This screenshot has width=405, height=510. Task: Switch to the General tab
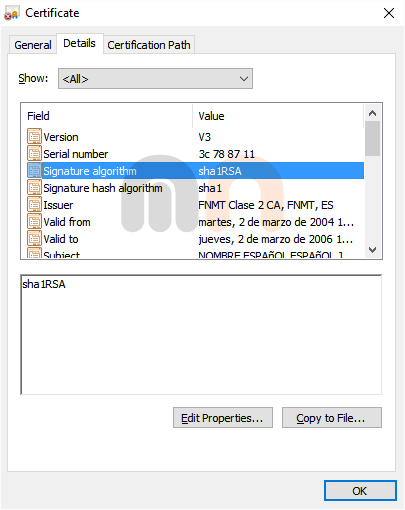(x=33, y=45)
